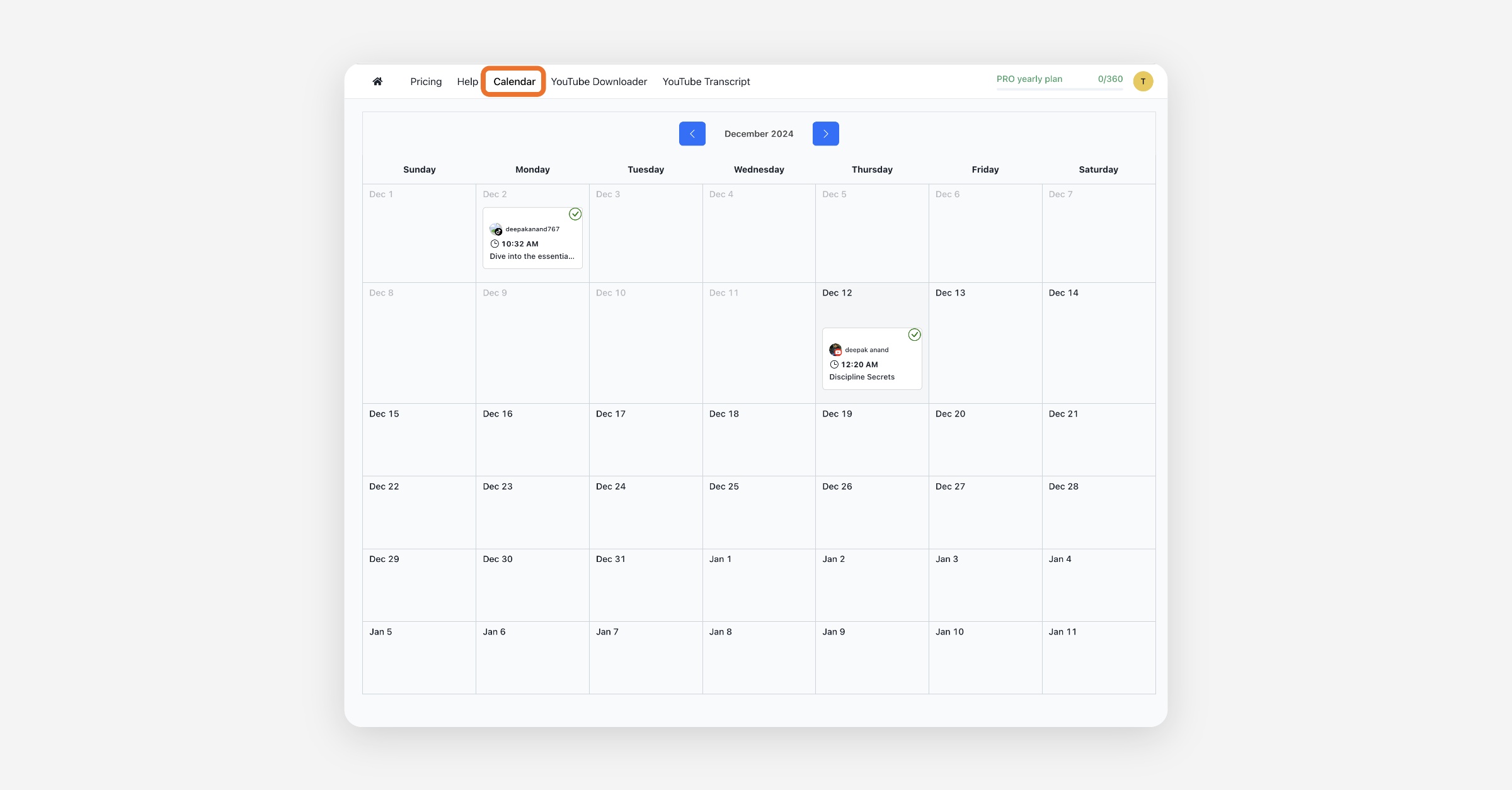Go to previous month with left arrow
1512x790 pixels.
692,134
